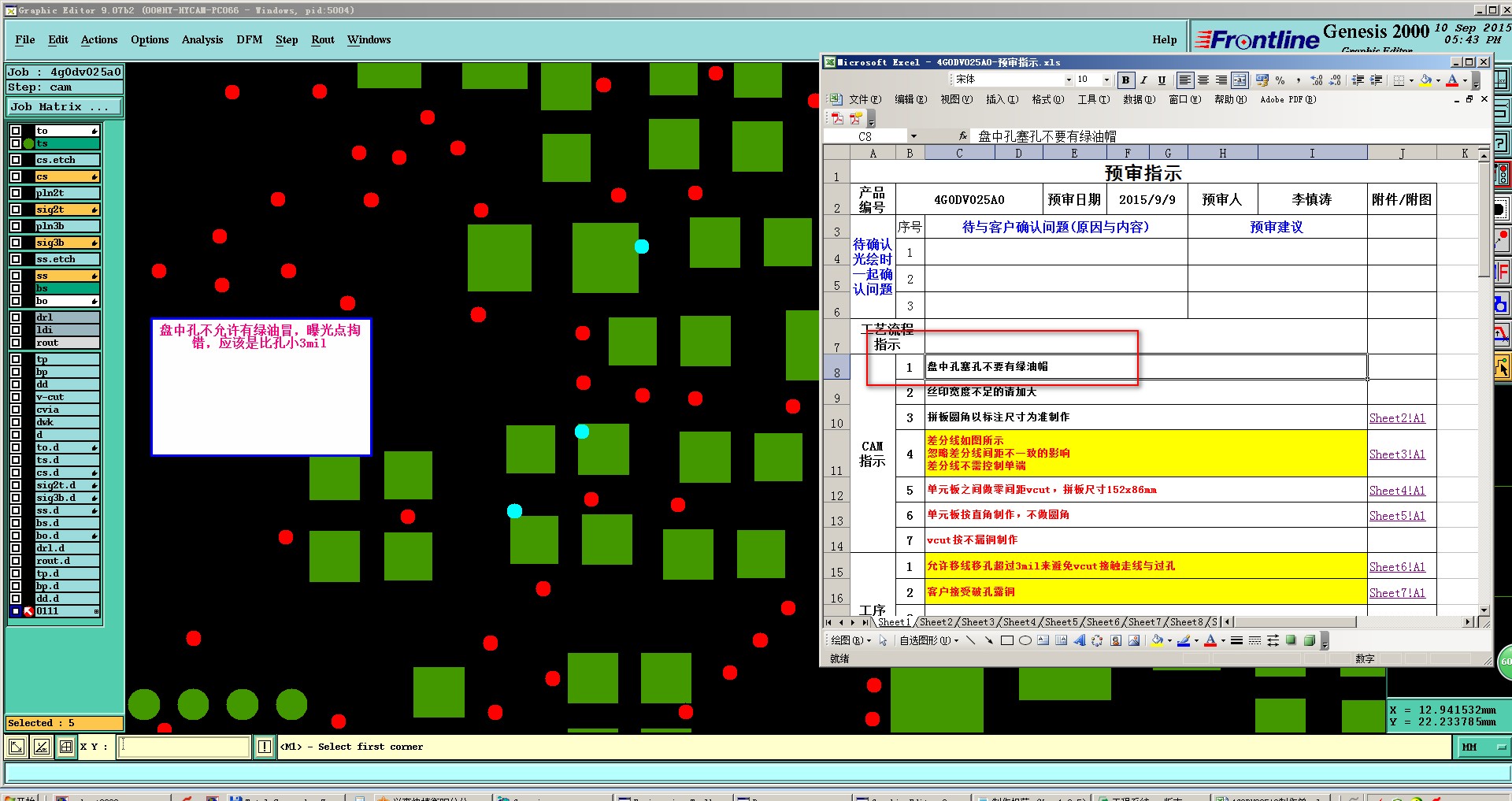
Task: Toggle the square box of the 'drl' layer
Action: point(16,317)
